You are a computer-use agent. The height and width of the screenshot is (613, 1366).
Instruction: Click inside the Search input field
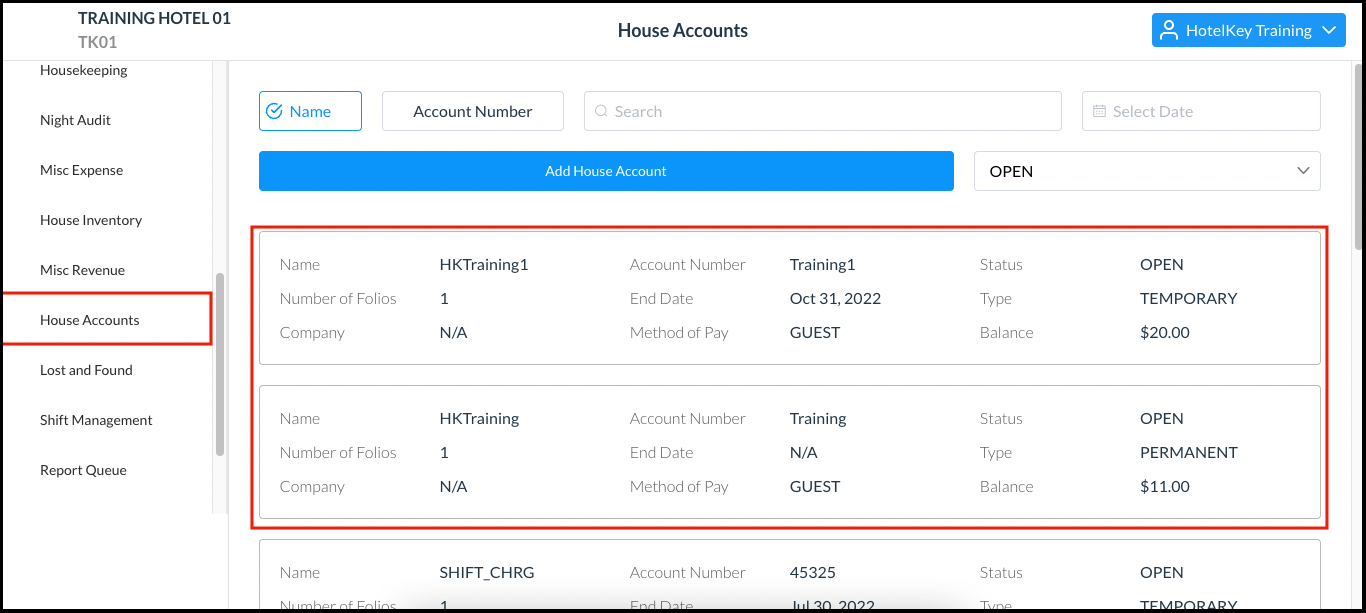click(x=822, y=111)
